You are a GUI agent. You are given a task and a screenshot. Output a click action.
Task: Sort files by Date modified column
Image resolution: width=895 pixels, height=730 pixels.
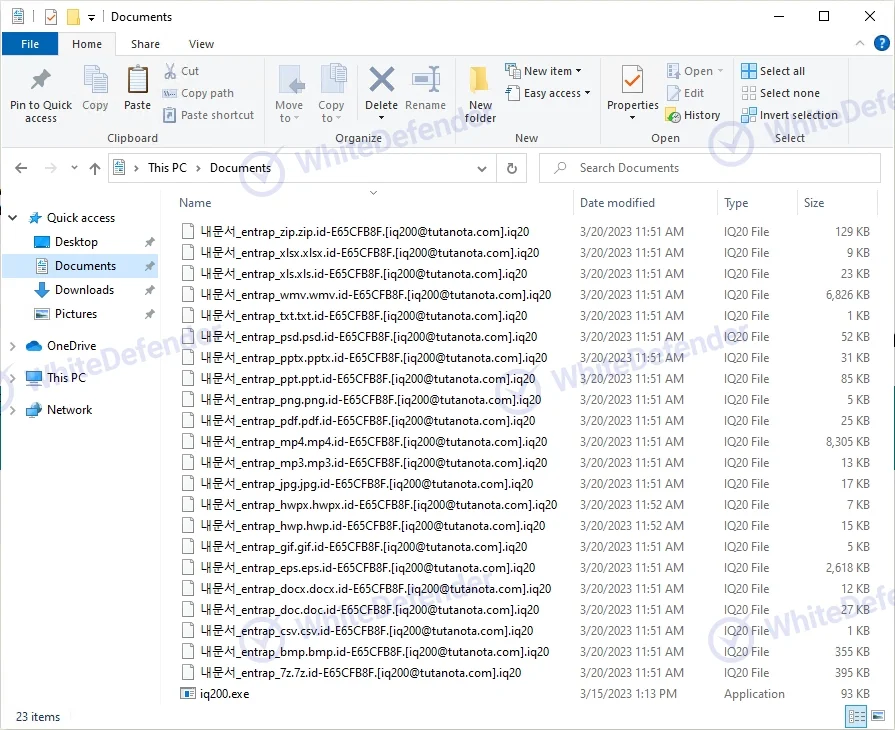[x=617, y=203]
